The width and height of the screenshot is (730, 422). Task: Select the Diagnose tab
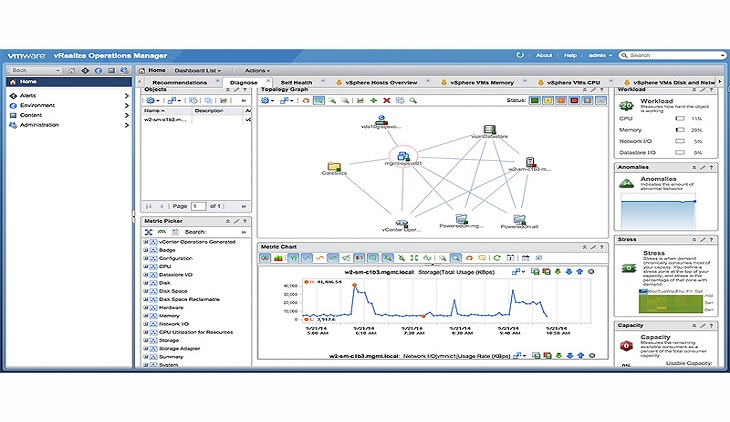point(243,82)
